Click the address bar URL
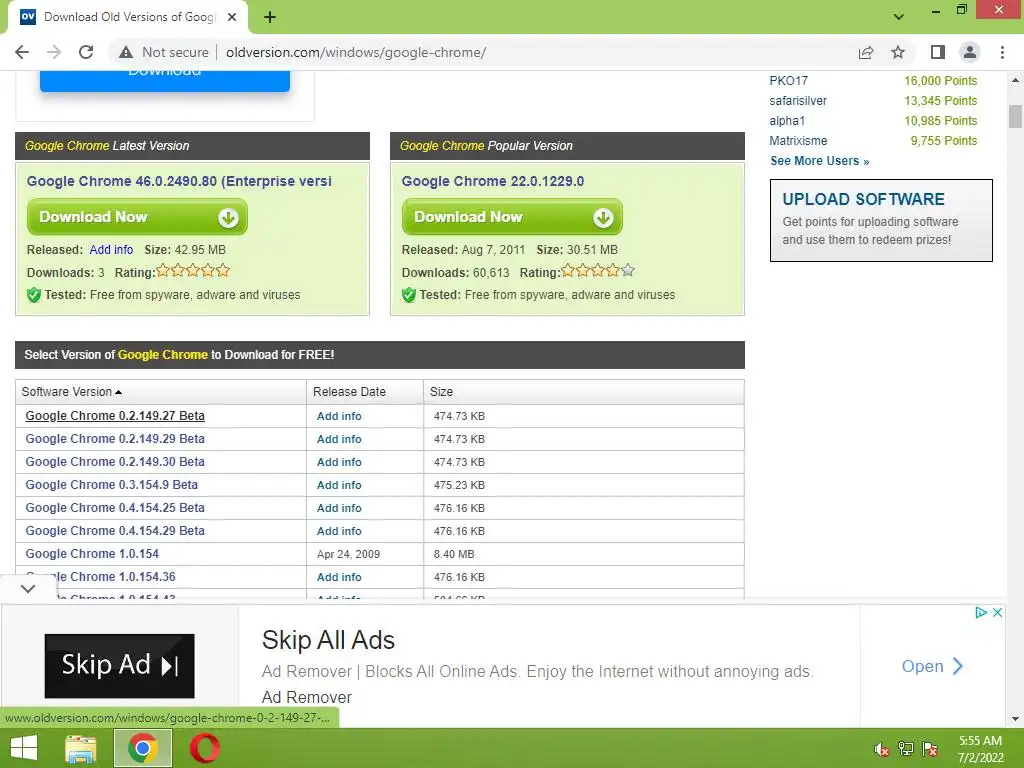This screenshot has height=768, width=1024. coord(356,52)
